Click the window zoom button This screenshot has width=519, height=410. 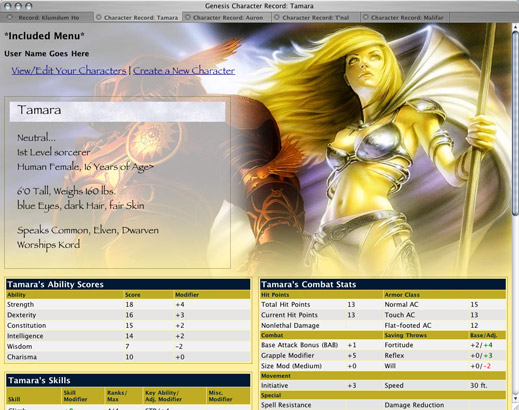(29, 6)
